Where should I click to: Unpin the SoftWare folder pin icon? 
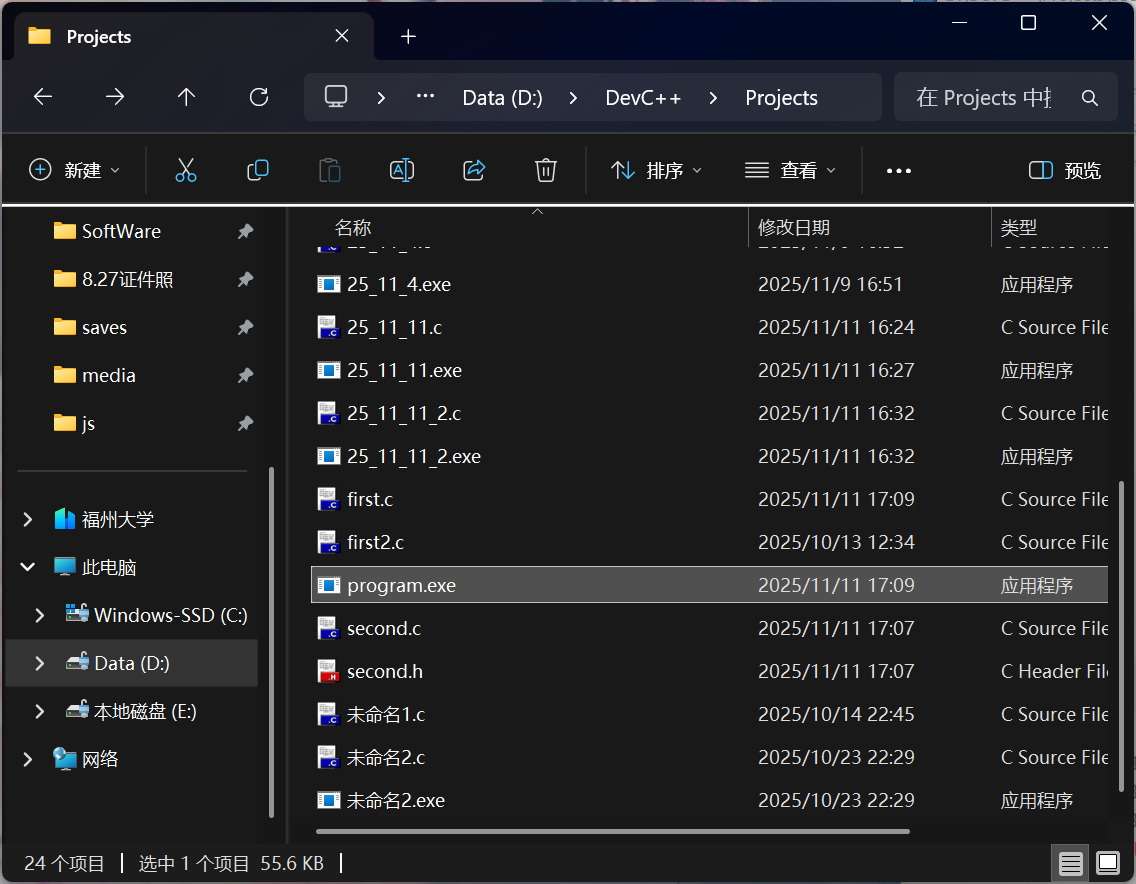pos(246,231)
